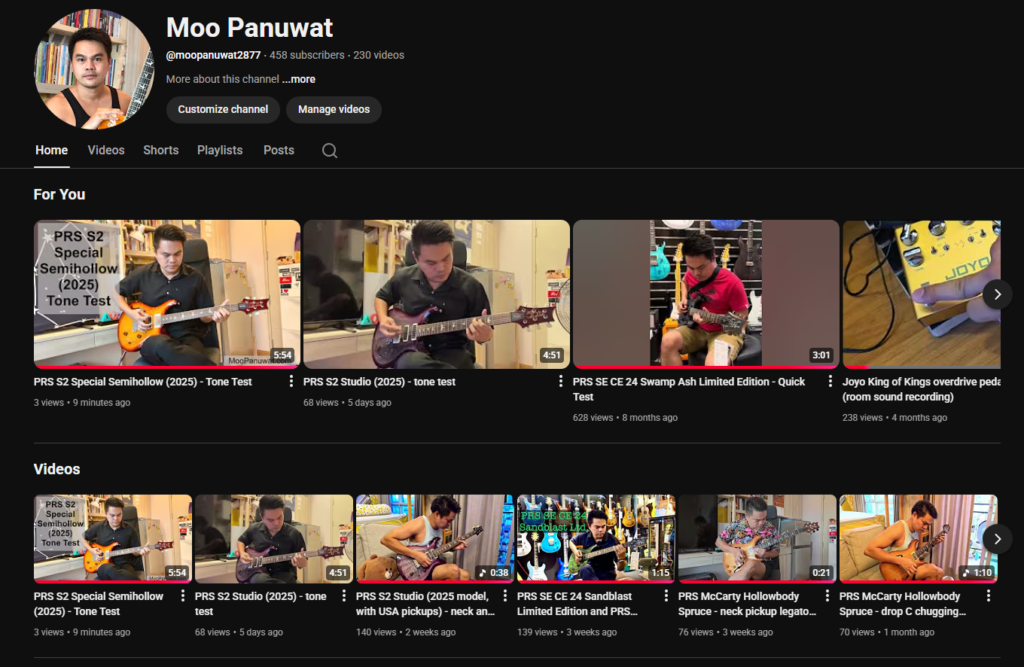Open three-dot menu for PRS S2 Studio (2025) - tone test in Videos row
1024x667 pixels.
click(344, 596)
